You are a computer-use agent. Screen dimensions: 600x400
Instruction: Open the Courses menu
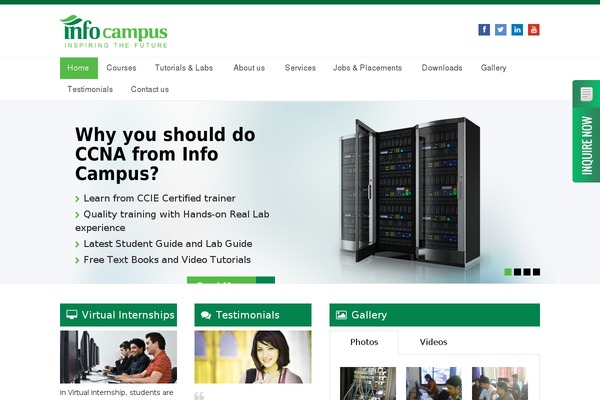pyautogui.click(x=121, y=68)
